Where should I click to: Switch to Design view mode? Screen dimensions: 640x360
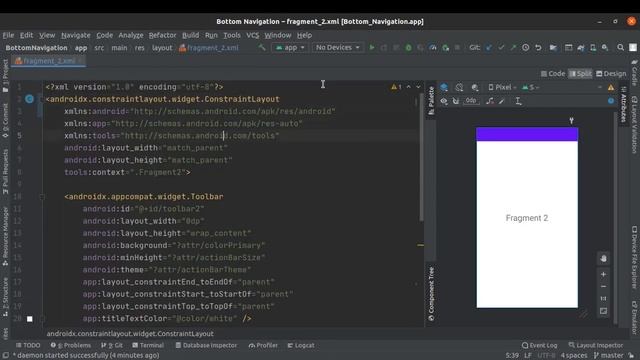pos(611,73)
